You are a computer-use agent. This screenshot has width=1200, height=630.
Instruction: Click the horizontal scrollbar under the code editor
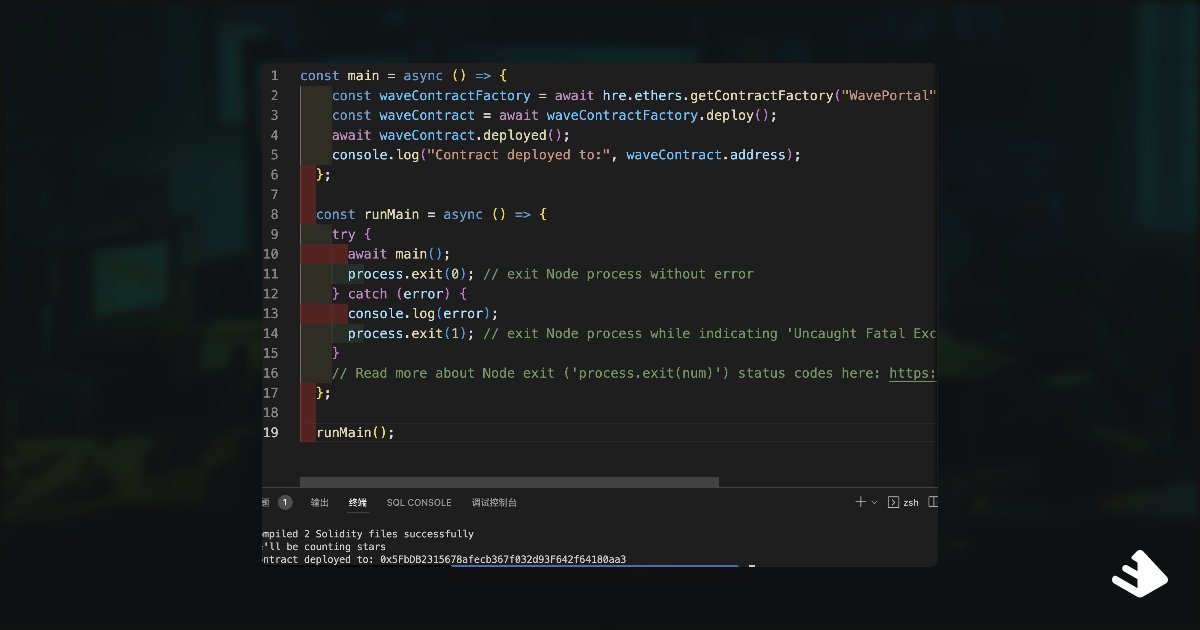[x=509, y=482]
